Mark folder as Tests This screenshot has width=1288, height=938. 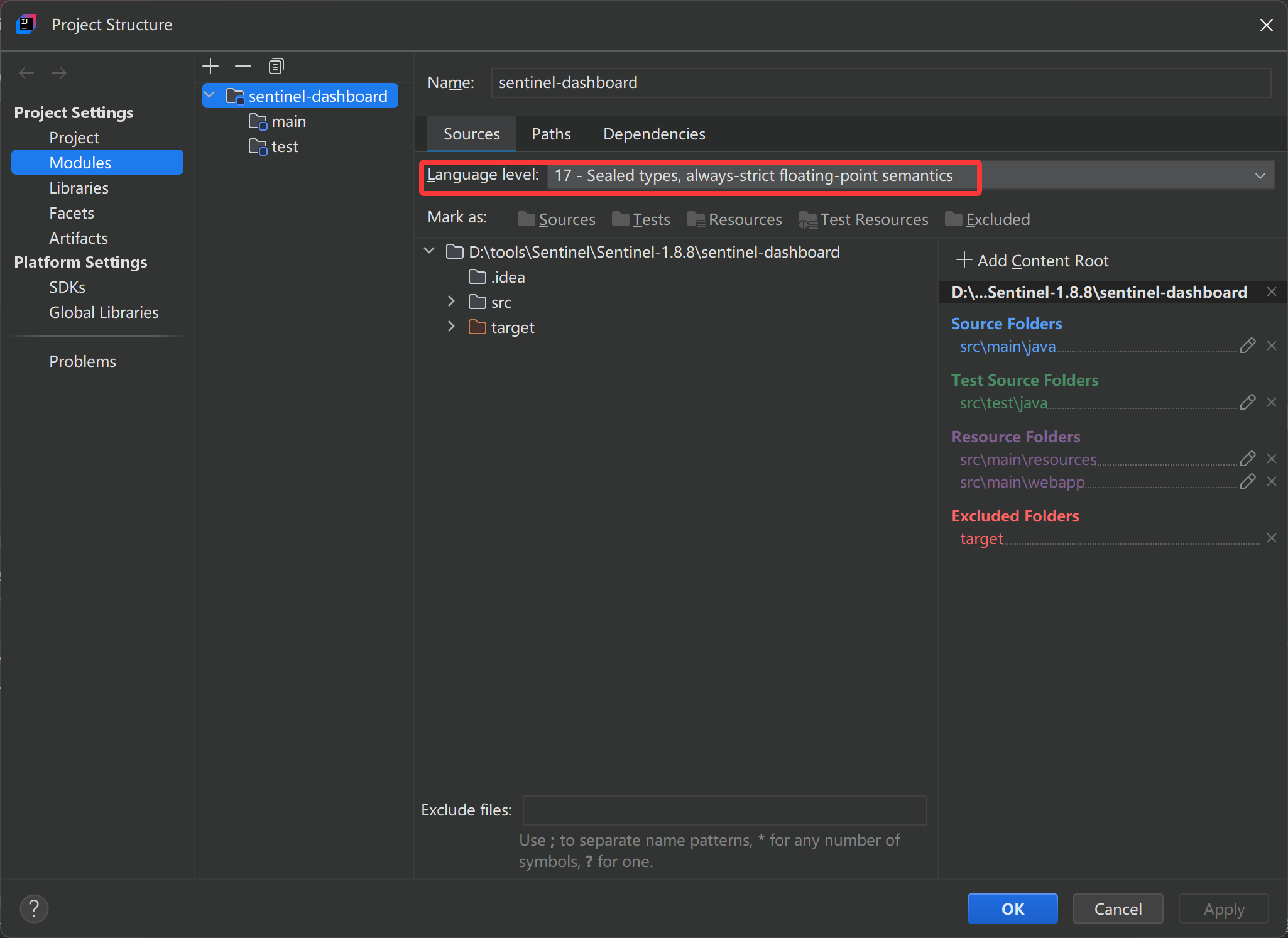(x=641, y=219)
